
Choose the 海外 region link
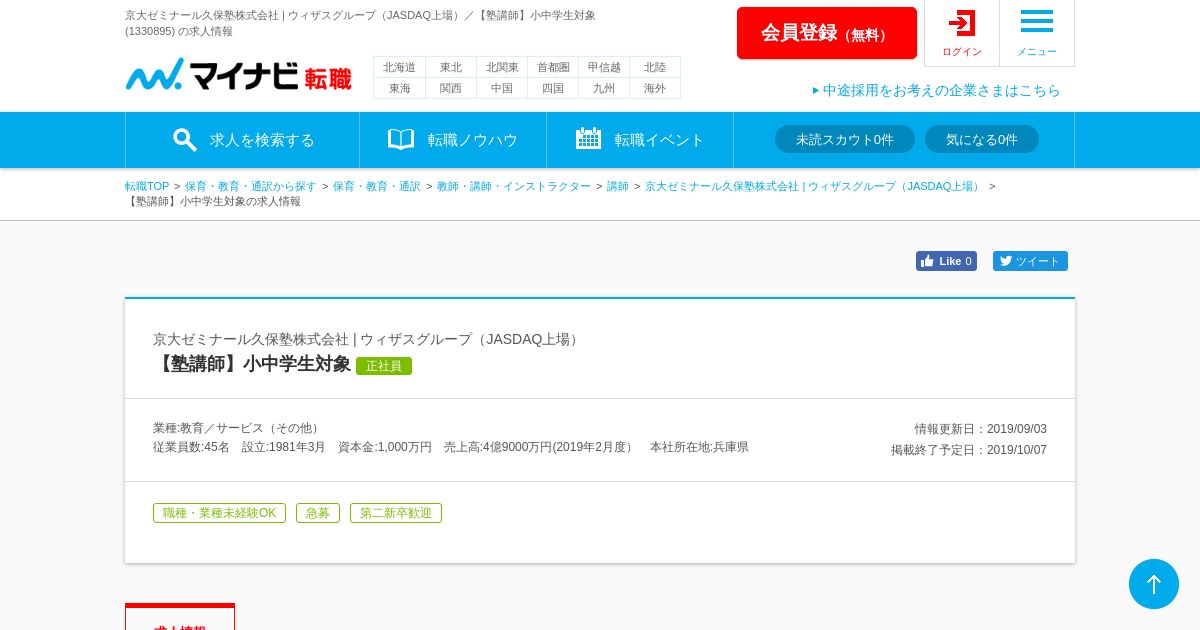655,88
